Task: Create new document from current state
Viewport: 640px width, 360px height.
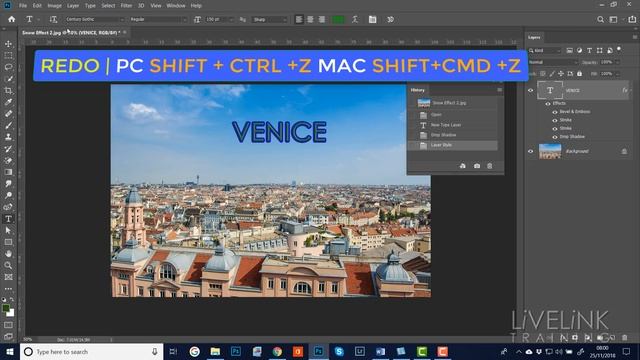Action: click(462, 166)
